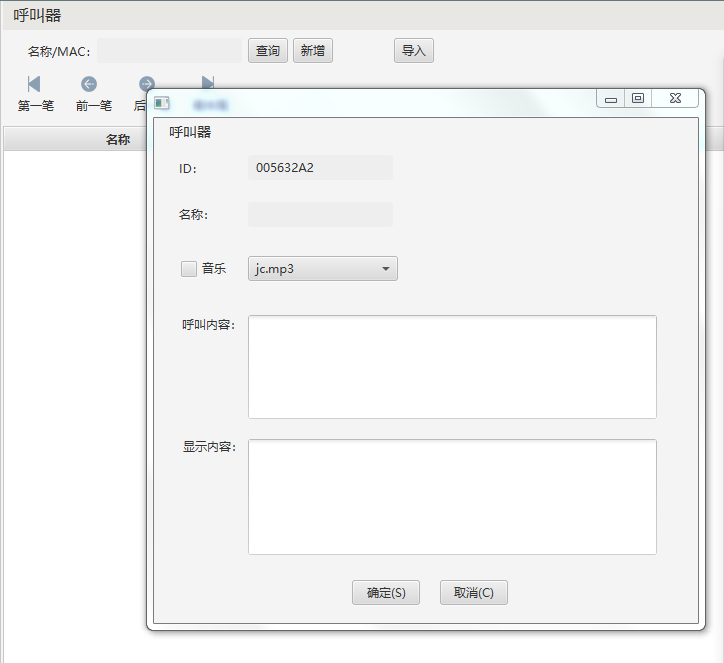
Task: Cancel using the 取消(C) button
Action: [x=473, y=592]
